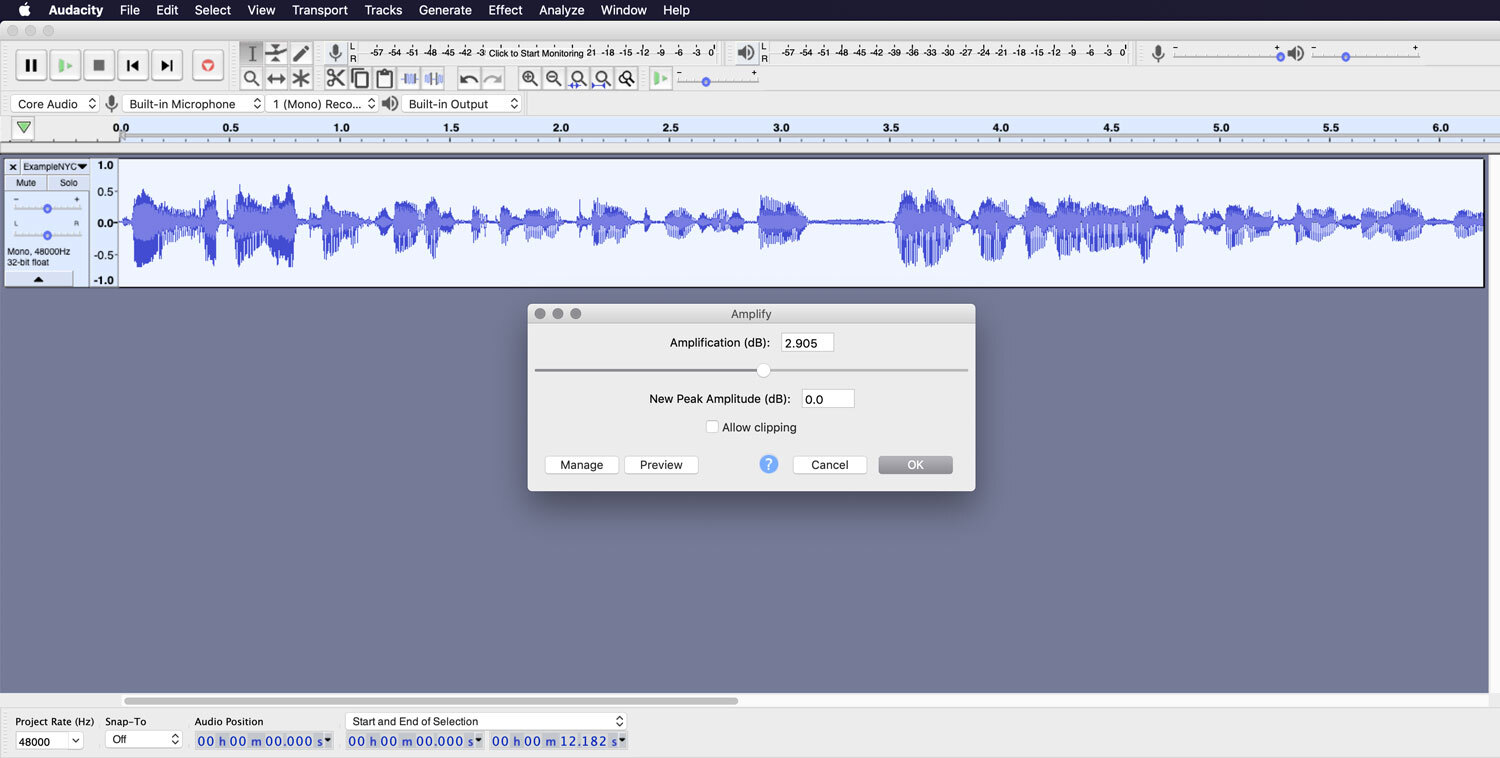This screenshot has width=1500, height=758.
Task: Click the Pause transport button
Action: tap(31, 66)
